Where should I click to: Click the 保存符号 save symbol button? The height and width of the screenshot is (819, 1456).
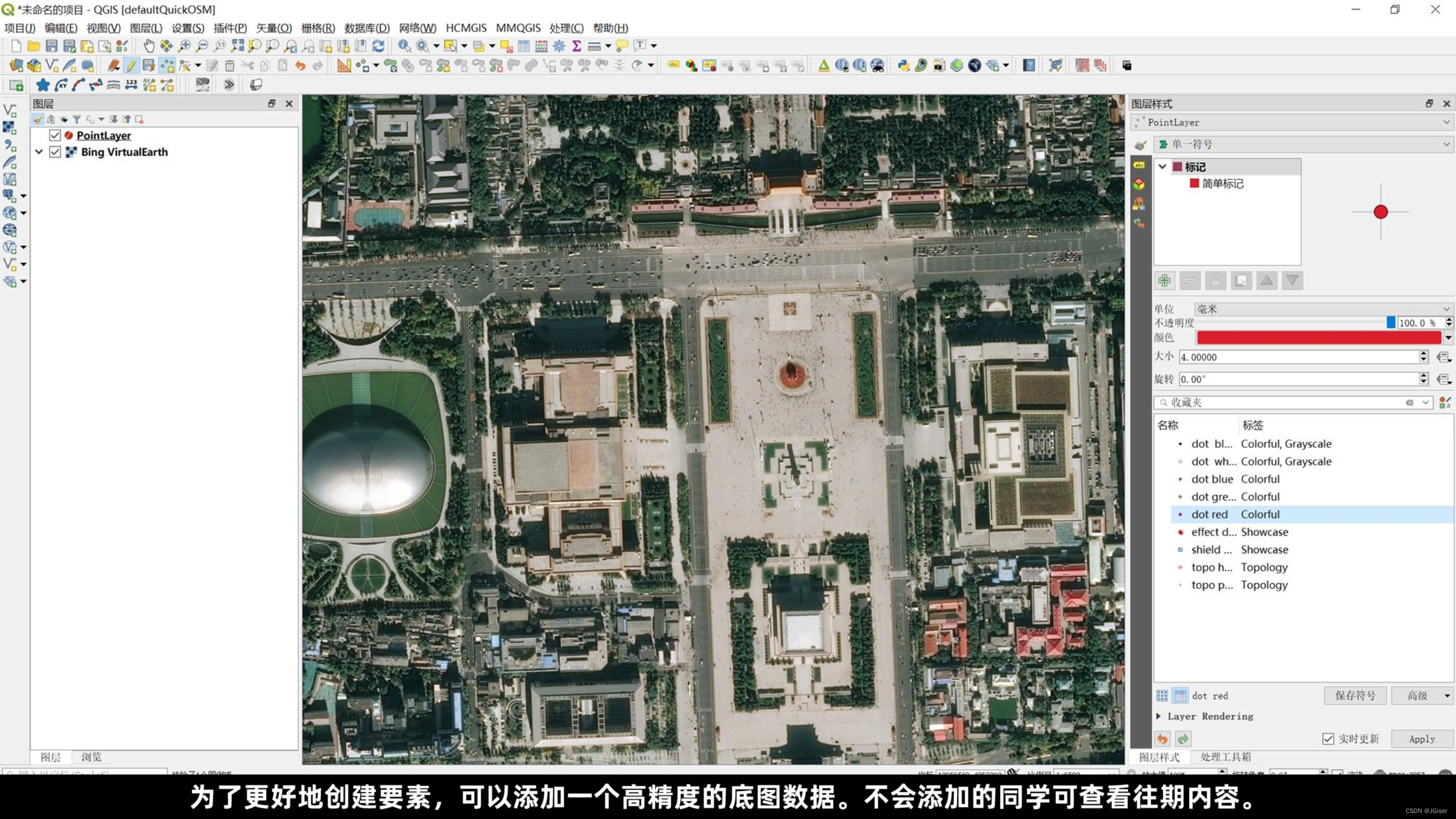(1355, 695)
